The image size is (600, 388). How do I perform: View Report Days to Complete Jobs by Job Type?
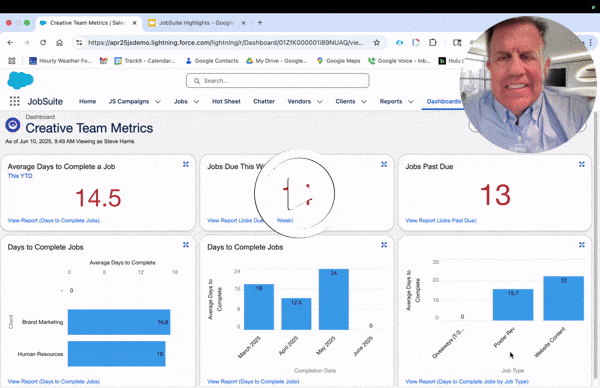[467, 381]
